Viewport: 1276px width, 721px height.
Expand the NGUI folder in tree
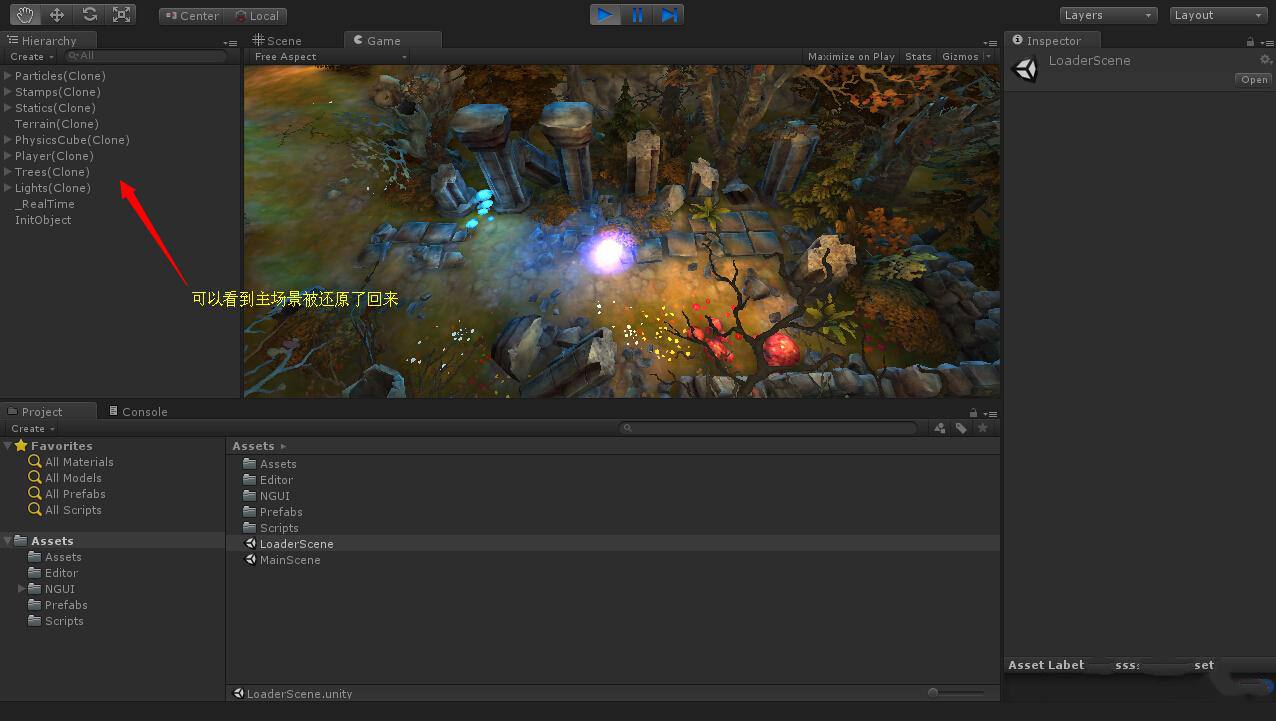(22, 589)
